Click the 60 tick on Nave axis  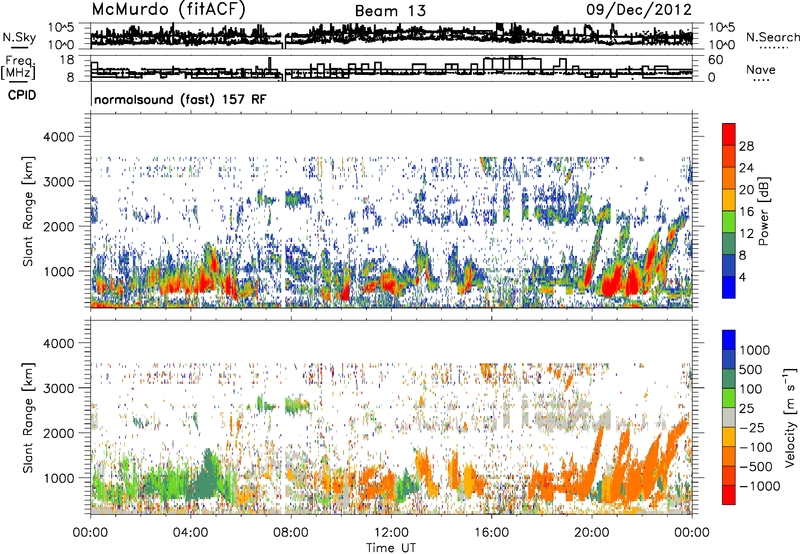(716, 60)
